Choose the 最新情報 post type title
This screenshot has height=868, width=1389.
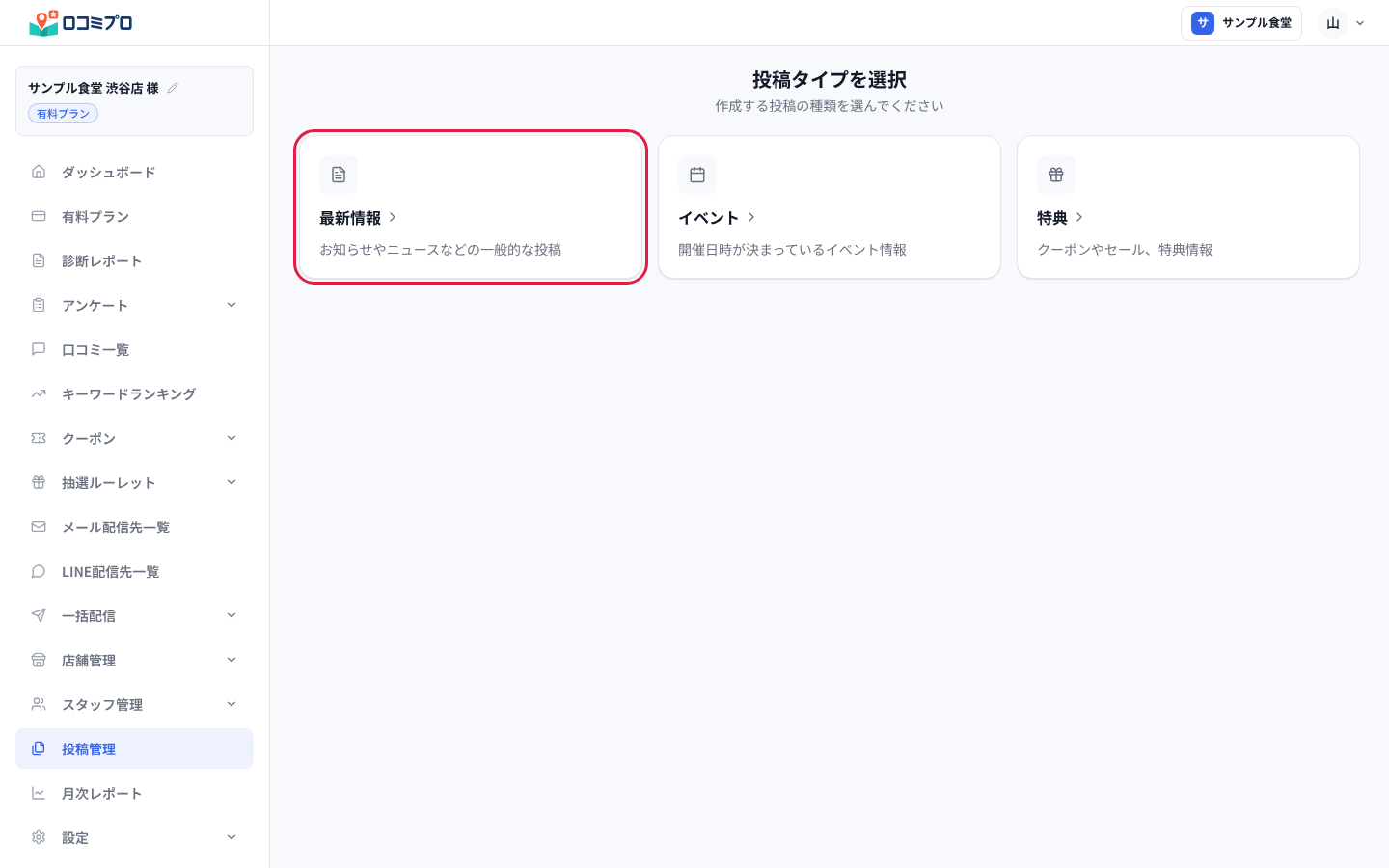350,218
